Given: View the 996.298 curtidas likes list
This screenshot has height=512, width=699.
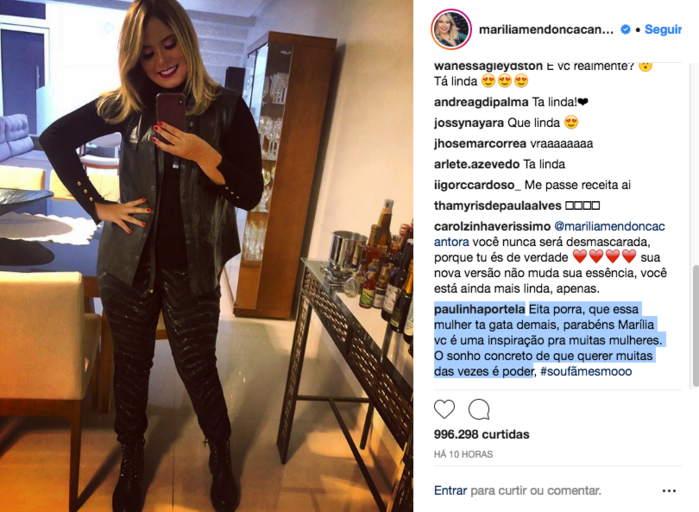Looking at the screenshot, I should coord(481,434).
